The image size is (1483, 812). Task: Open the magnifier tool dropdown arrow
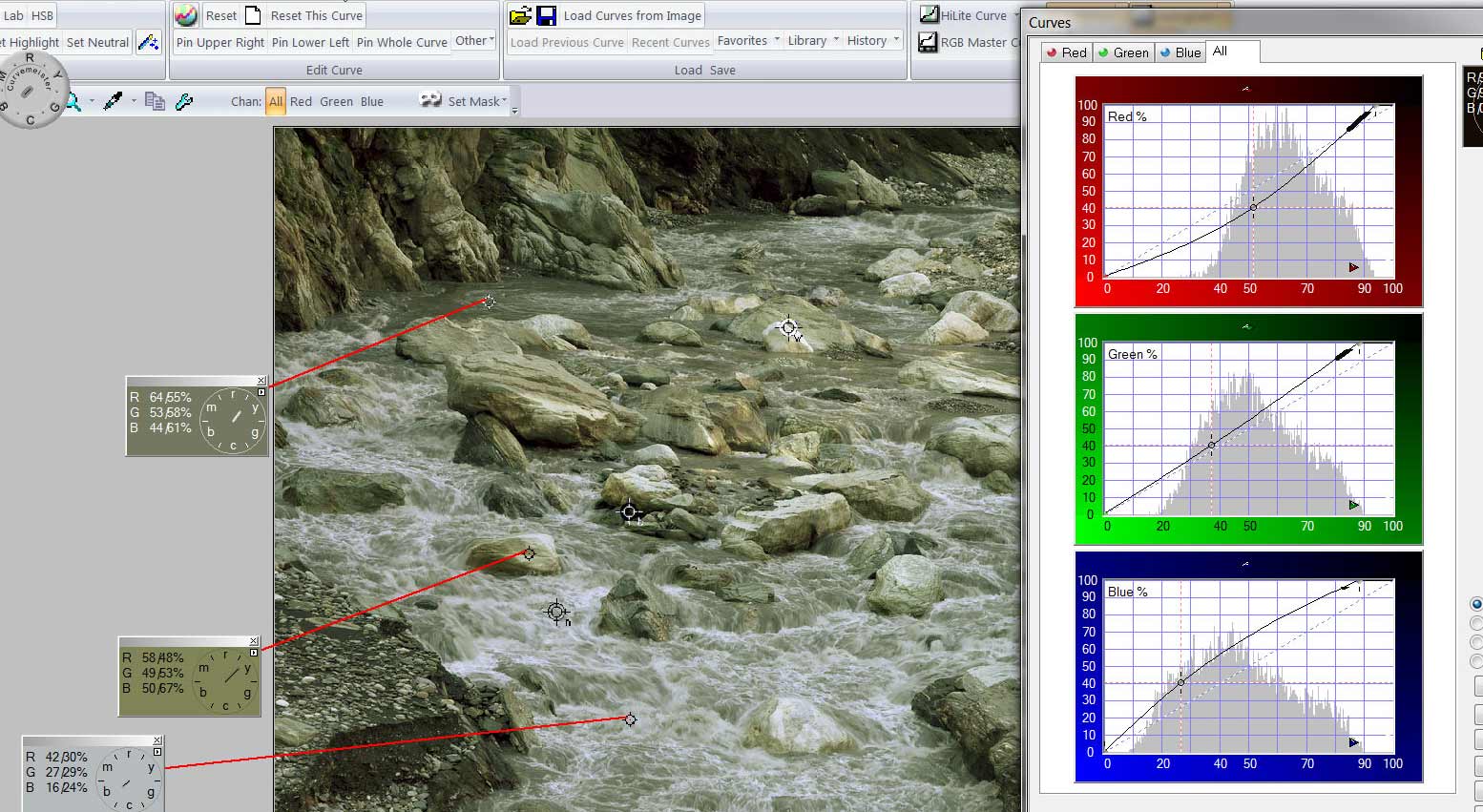(92, 100)
